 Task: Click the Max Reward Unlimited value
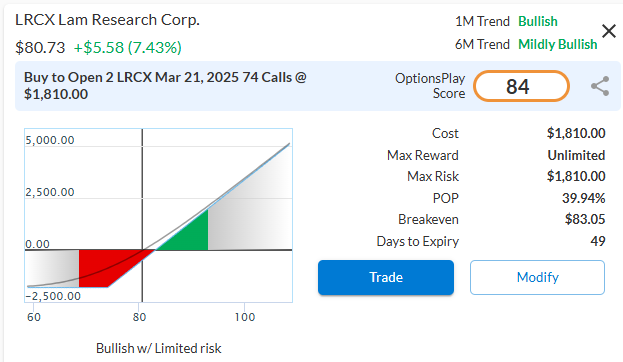pyautogui.click(x=576, y=155)
